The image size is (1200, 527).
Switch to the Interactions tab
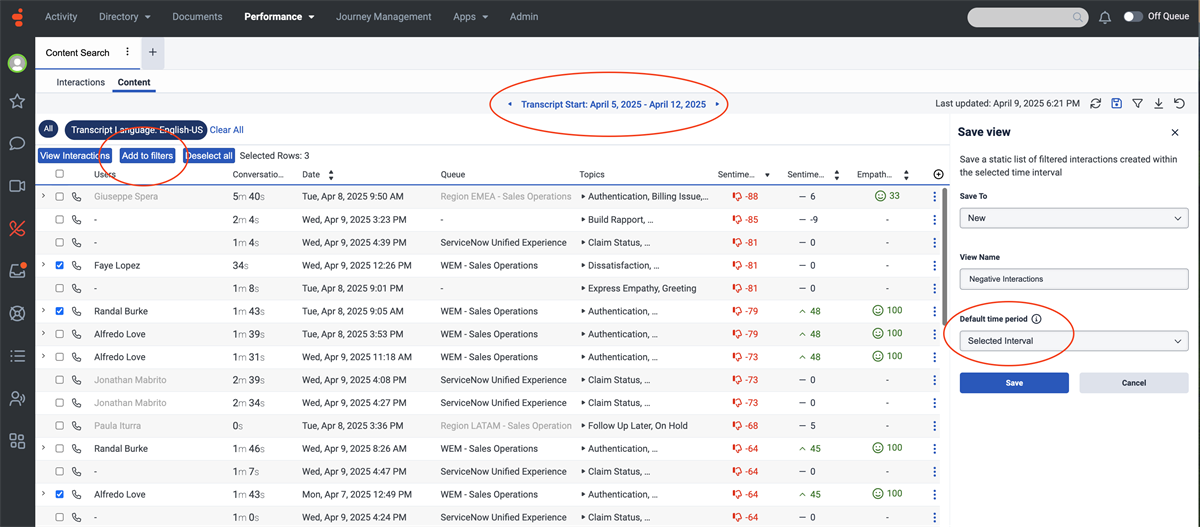(x=81, y=82)
